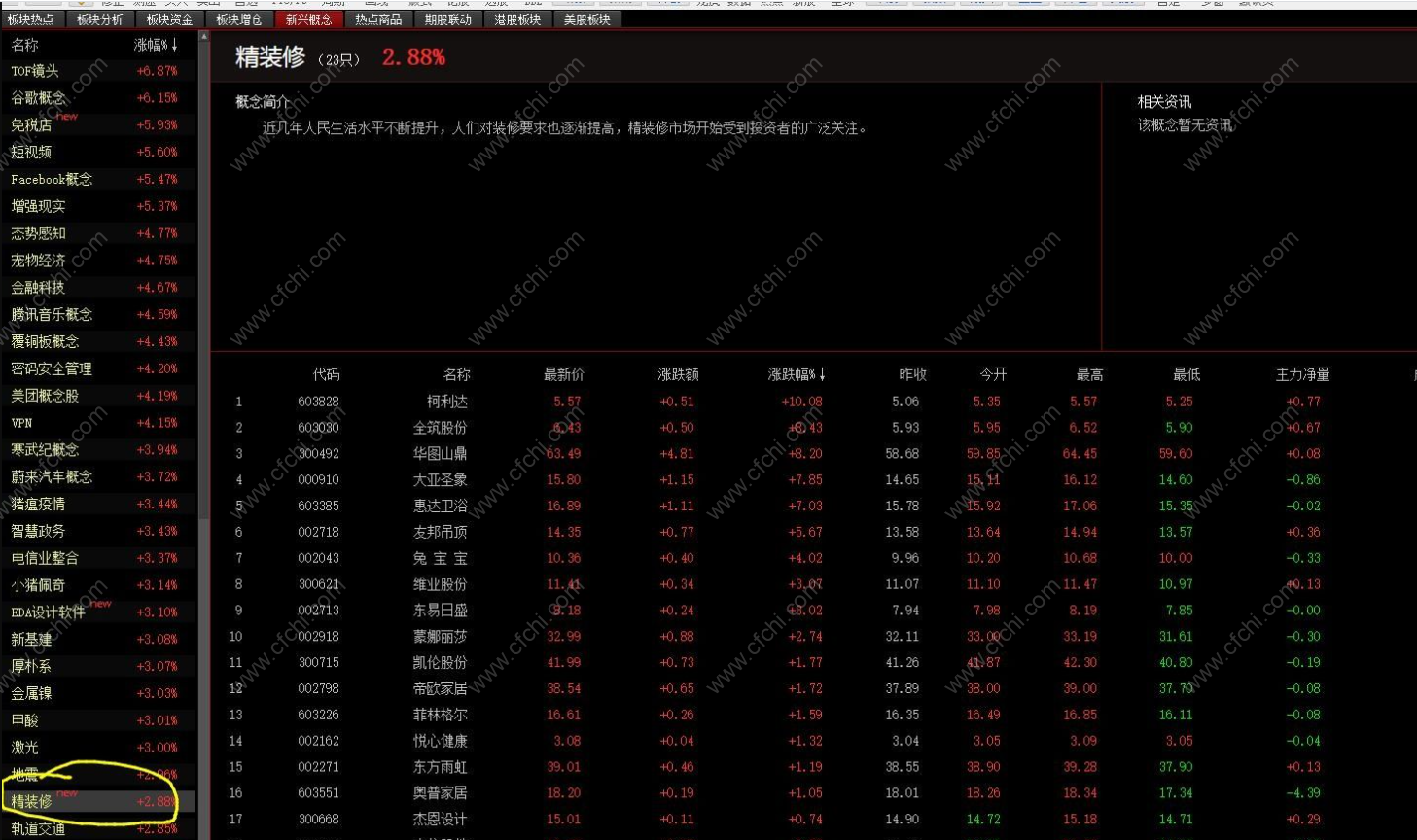Screen dimensions: 1417x840
Task: Click the 名称 header in sidebar
Action: (x=24, y=45)
